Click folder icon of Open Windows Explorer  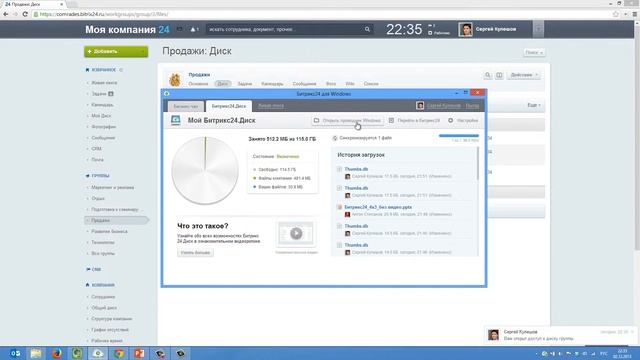[x=316, y=120]
